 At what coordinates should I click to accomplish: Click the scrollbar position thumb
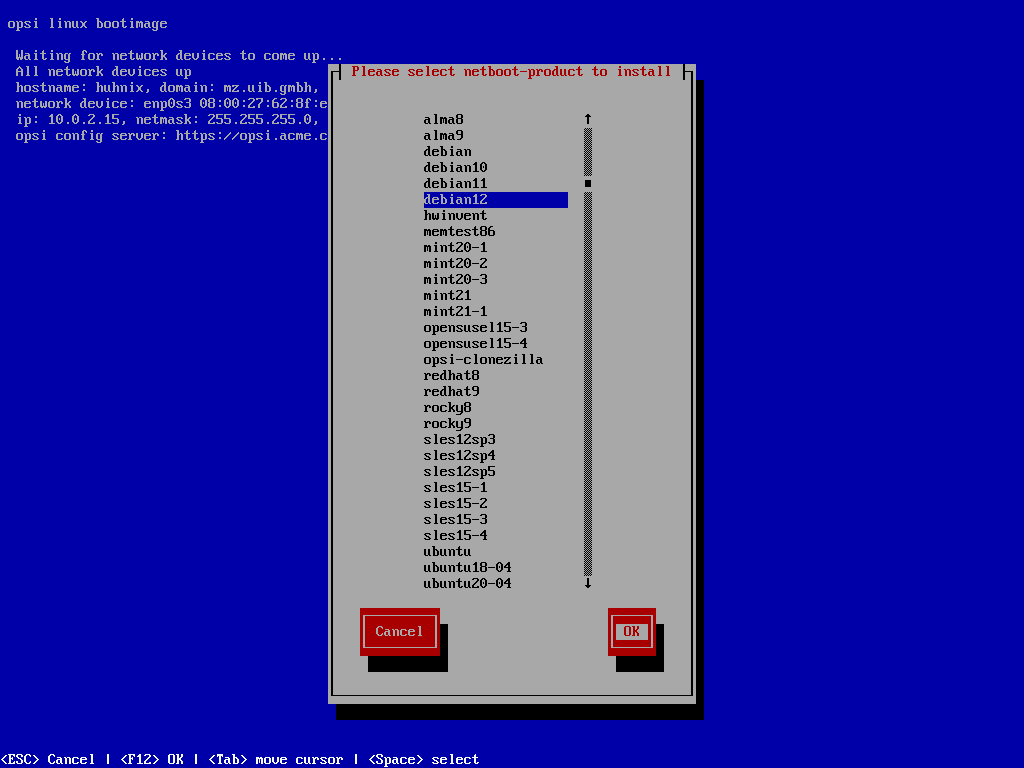[588, 184]
